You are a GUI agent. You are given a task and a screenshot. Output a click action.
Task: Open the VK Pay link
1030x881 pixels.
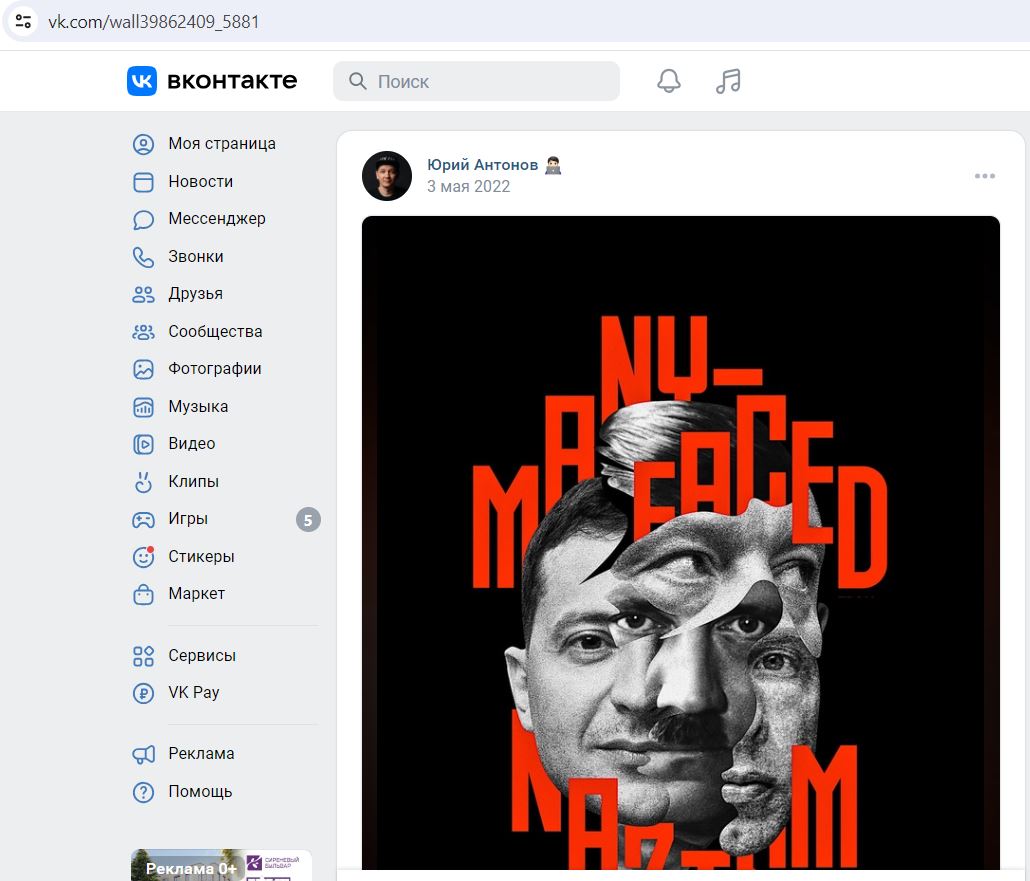pos(194,692)
